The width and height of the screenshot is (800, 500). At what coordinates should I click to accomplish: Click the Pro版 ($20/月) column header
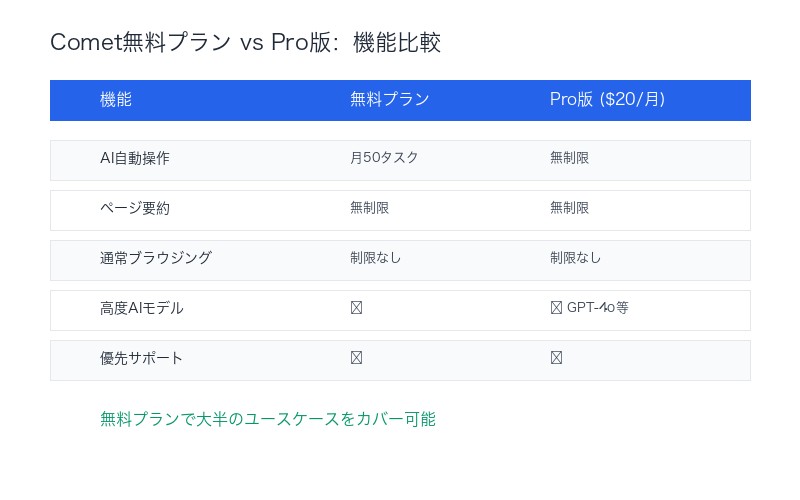coord(607,100)
